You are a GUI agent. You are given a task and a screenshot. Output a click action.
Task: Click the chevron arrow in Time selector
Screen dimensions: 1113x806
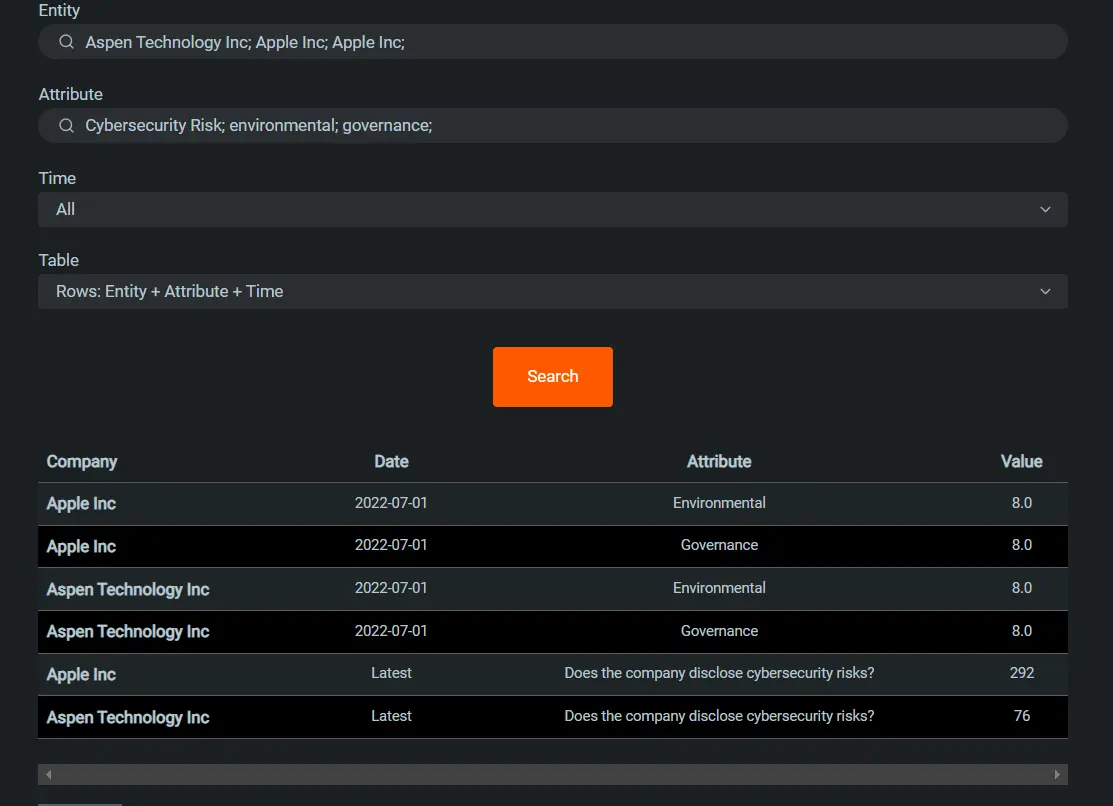click(x=1045, y=209)
